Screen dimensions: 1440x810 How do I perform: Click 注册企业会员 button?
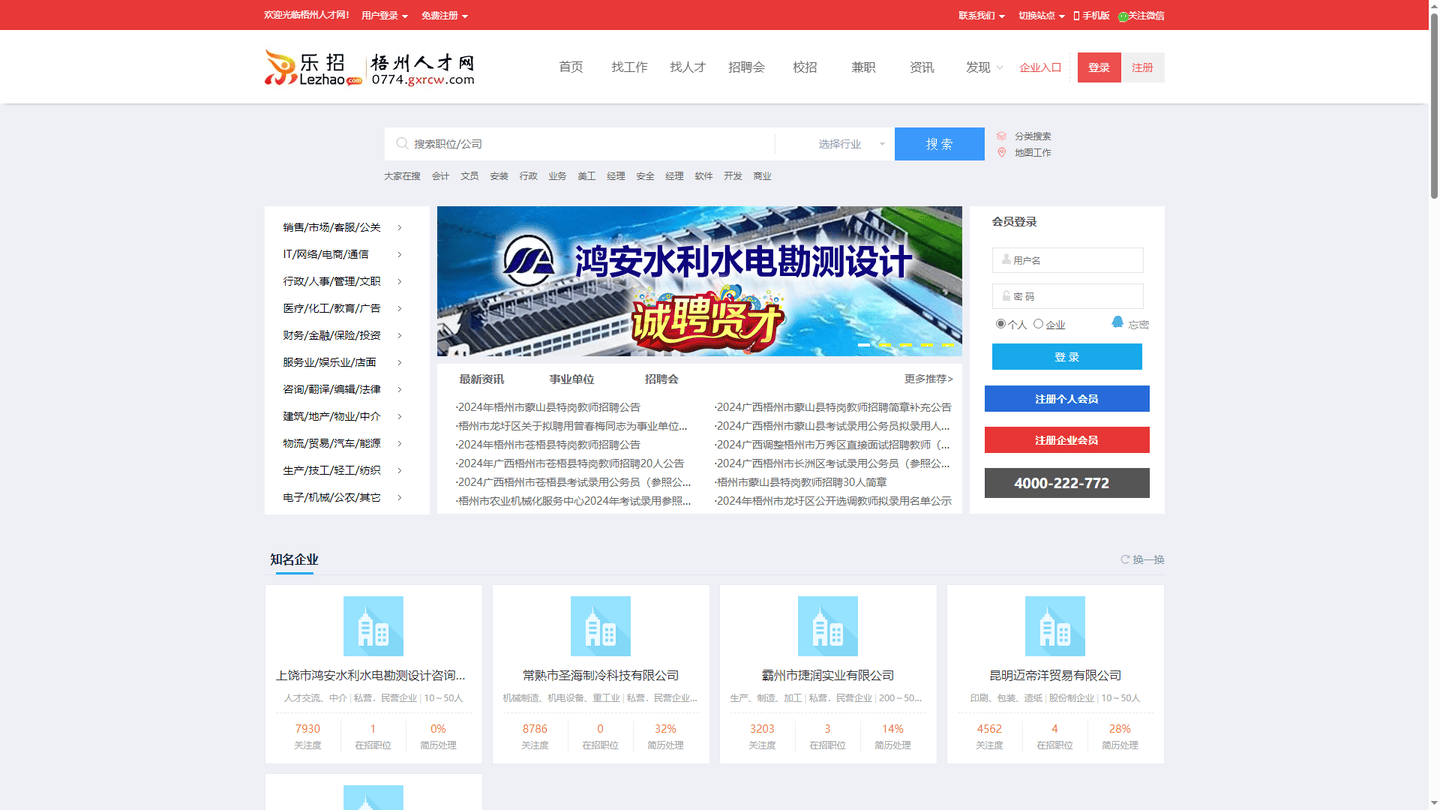tap(1067, 440)
